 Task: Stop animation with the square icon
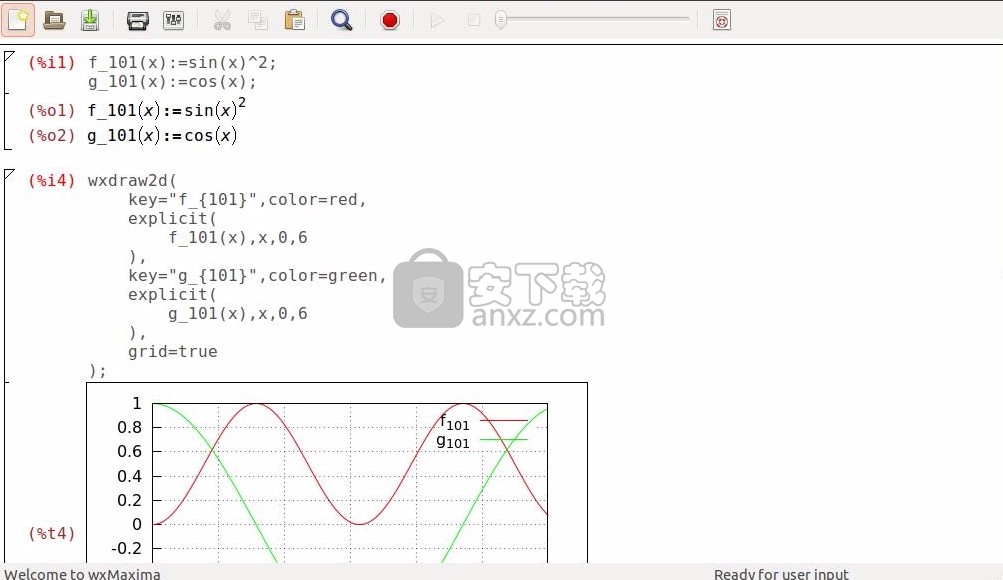point(474,20)
